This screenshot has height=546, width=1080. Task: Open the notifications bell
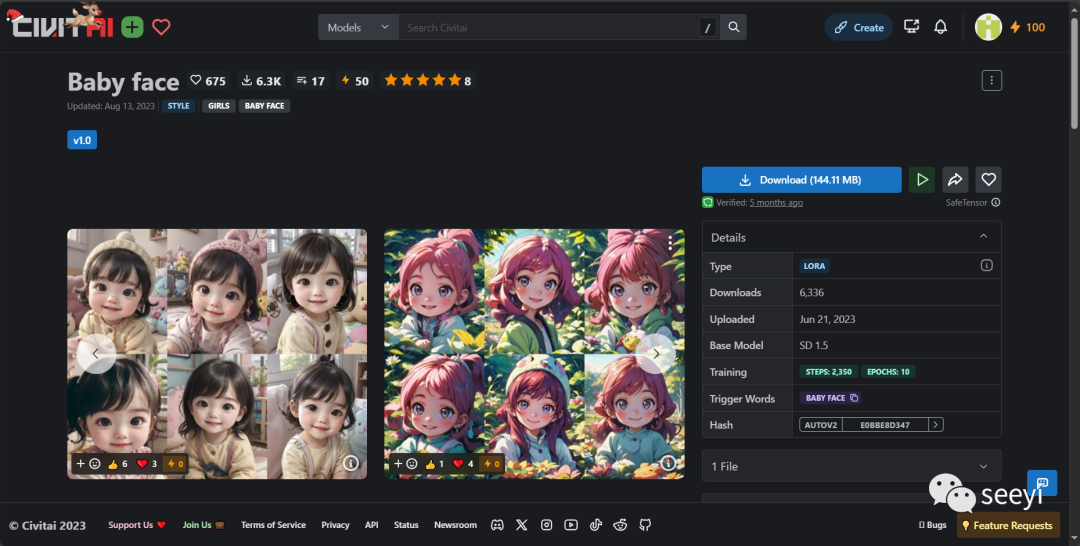click(x=940, y=27)
